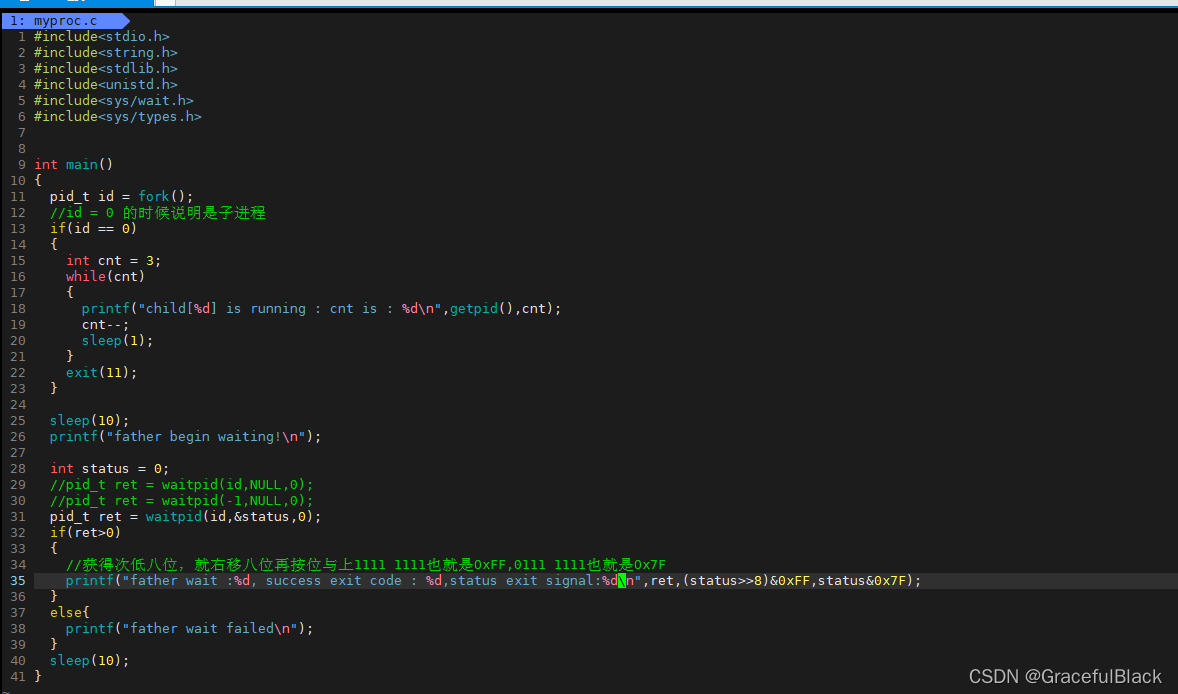Click the #include<sys/types.h> line
Image resolution: width=1178 pixels, height=694 pixels.
(117, 116)
